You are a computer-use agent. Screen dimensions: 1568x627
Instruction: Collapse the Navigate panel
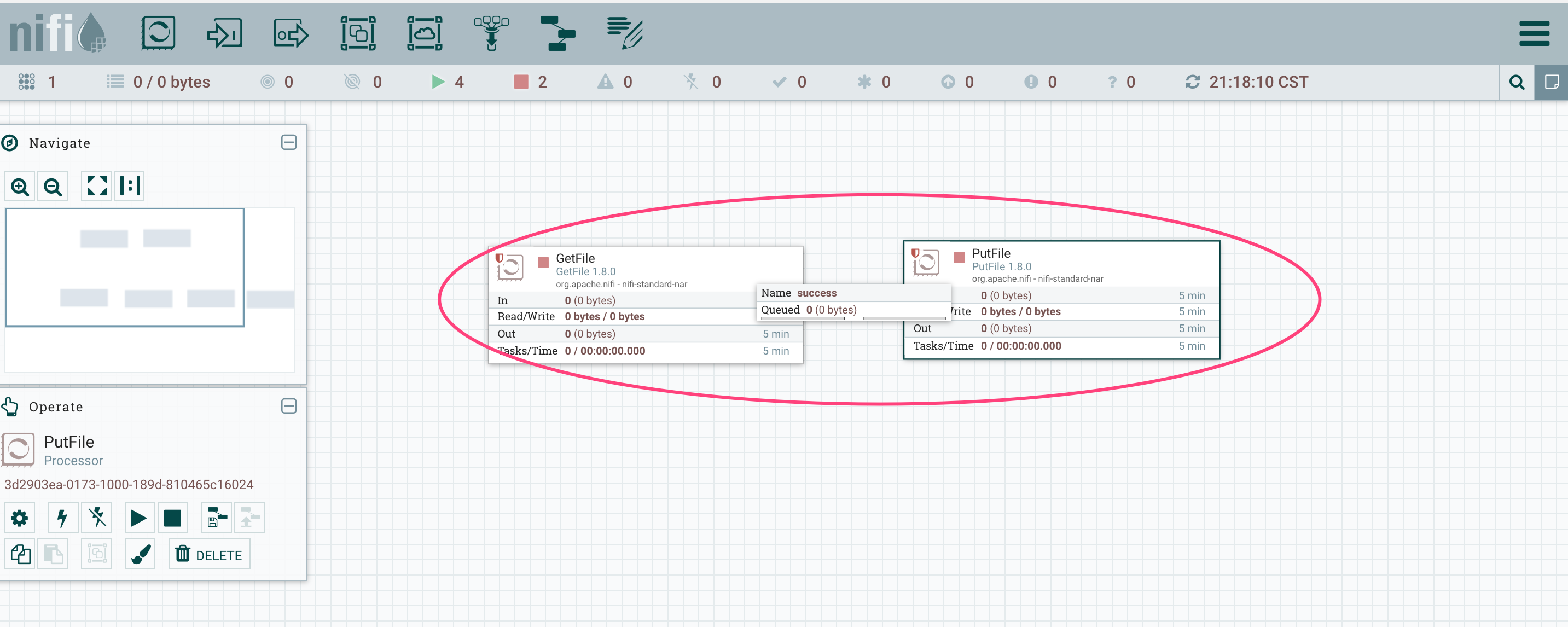pos(288,142)
